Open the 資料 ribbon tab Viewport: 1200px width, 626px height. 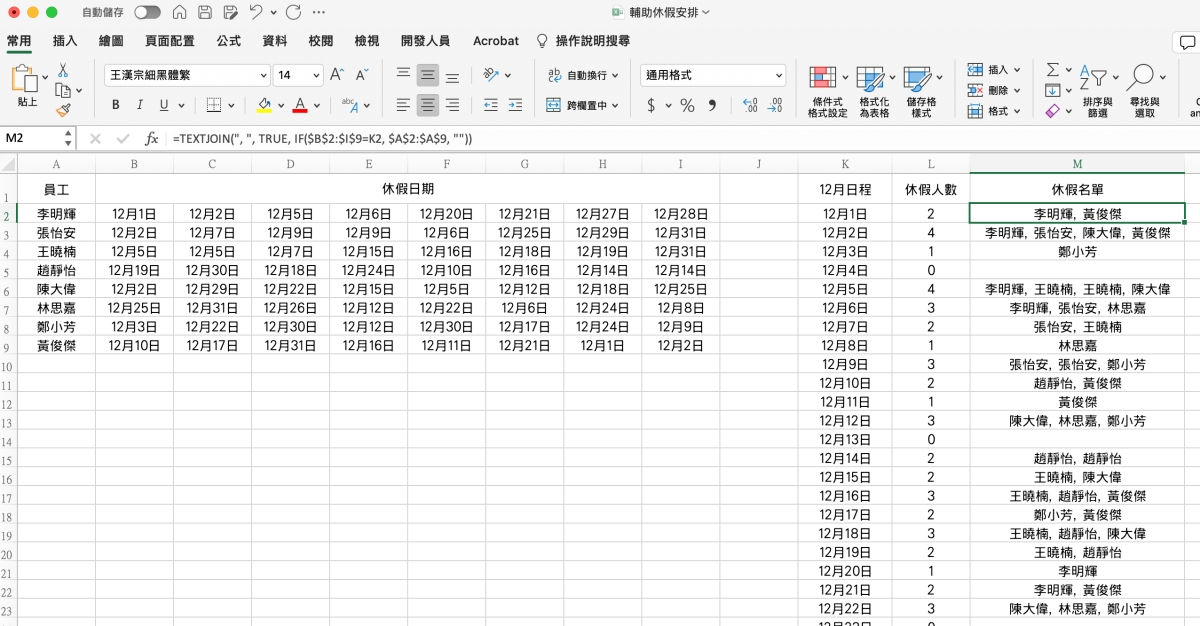[274, 41]
